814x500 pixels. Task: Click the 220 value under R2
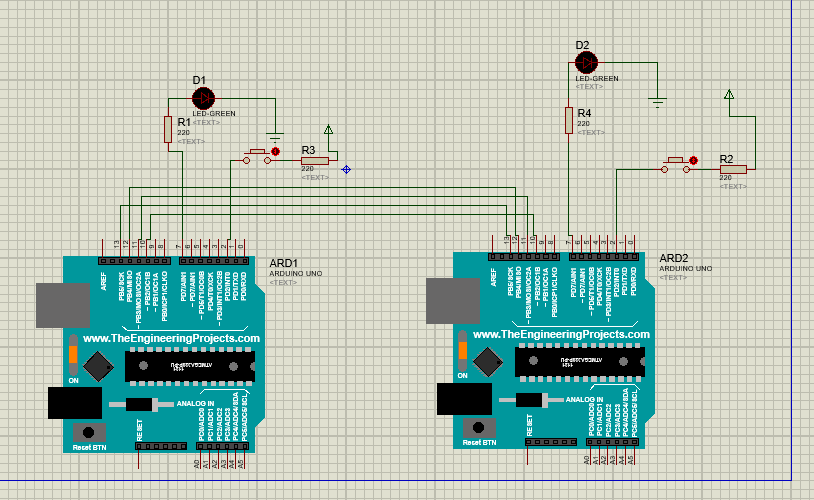pyautogui.click(x=726, y=178)
